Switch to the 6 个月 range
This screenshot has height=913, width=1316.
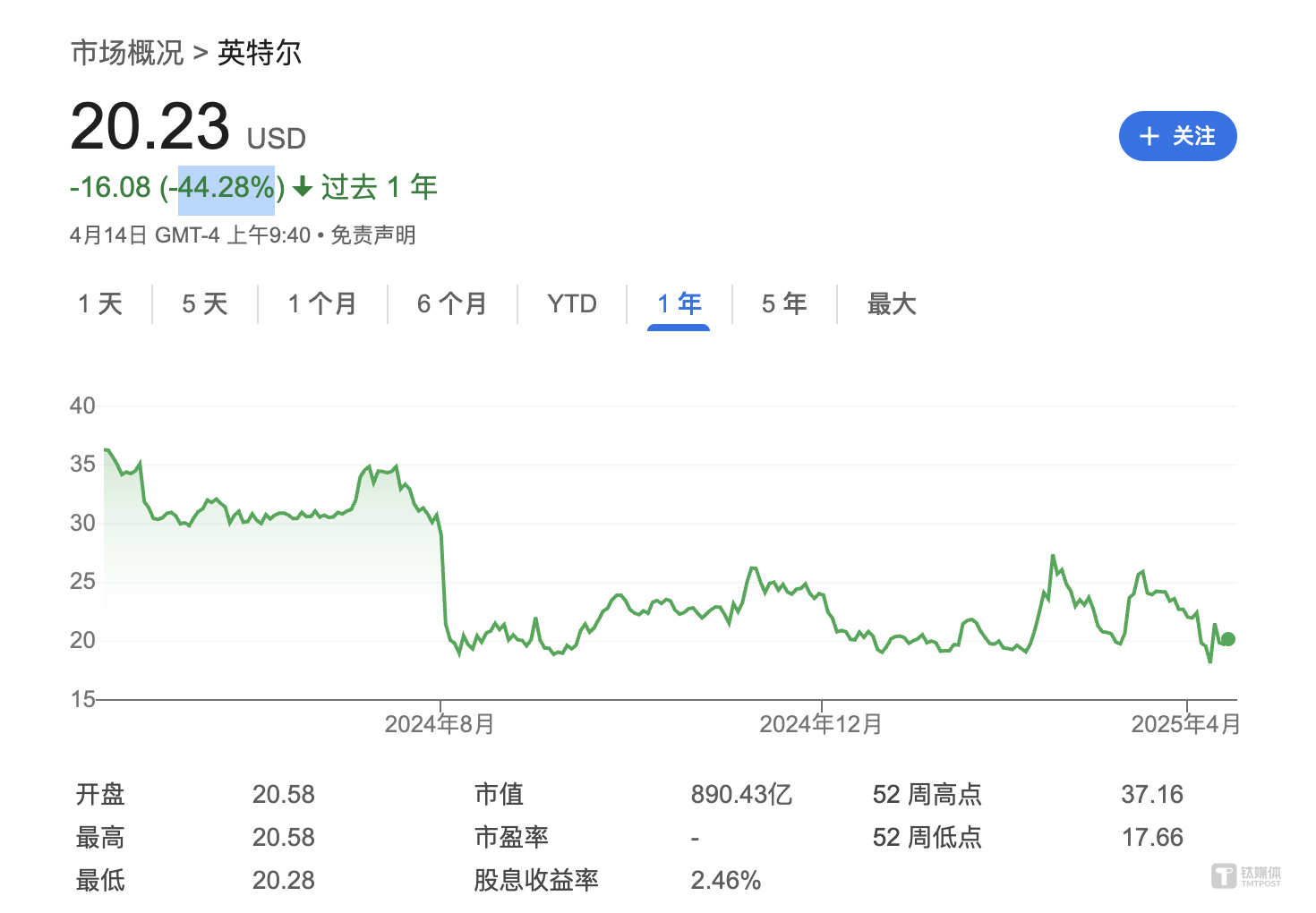(x=452, y=304)
